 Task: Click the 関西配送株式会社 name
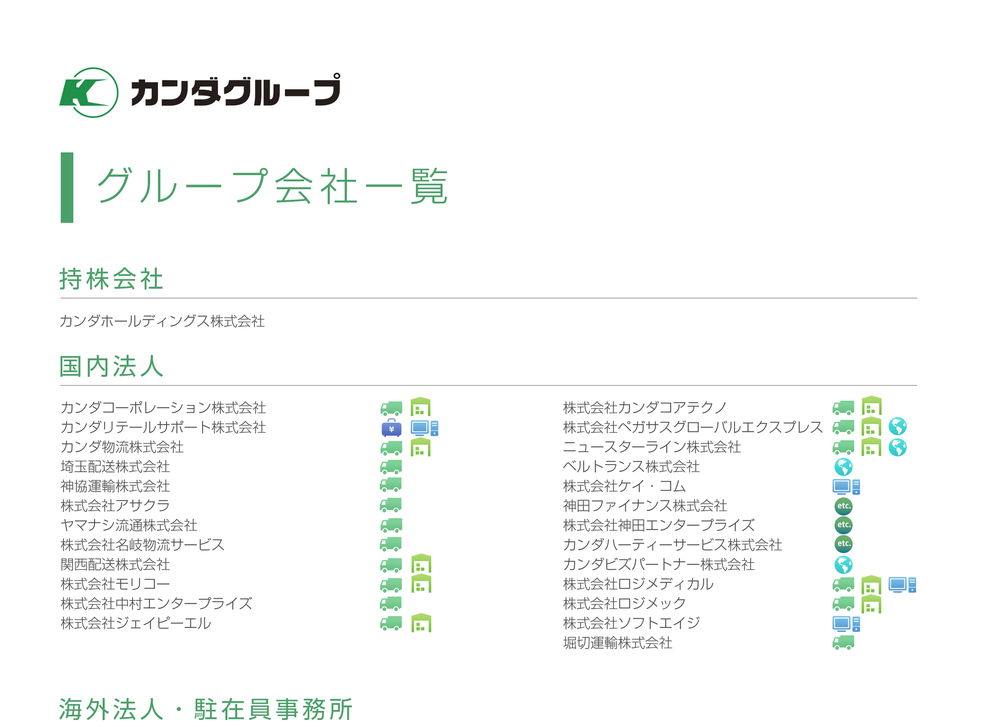click(115, 564)
